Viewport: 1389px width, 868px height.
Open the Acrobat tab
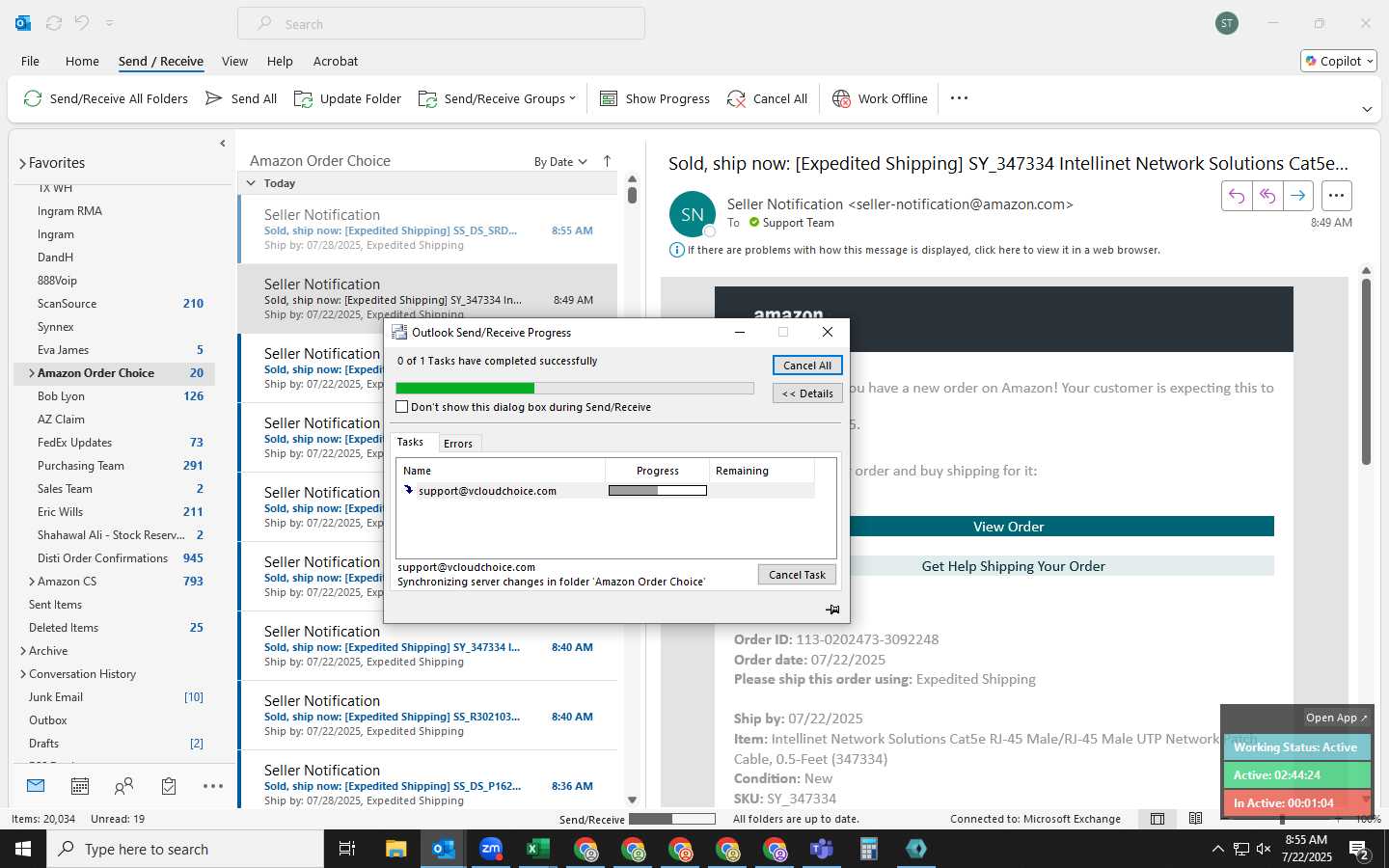coord(336,61)
